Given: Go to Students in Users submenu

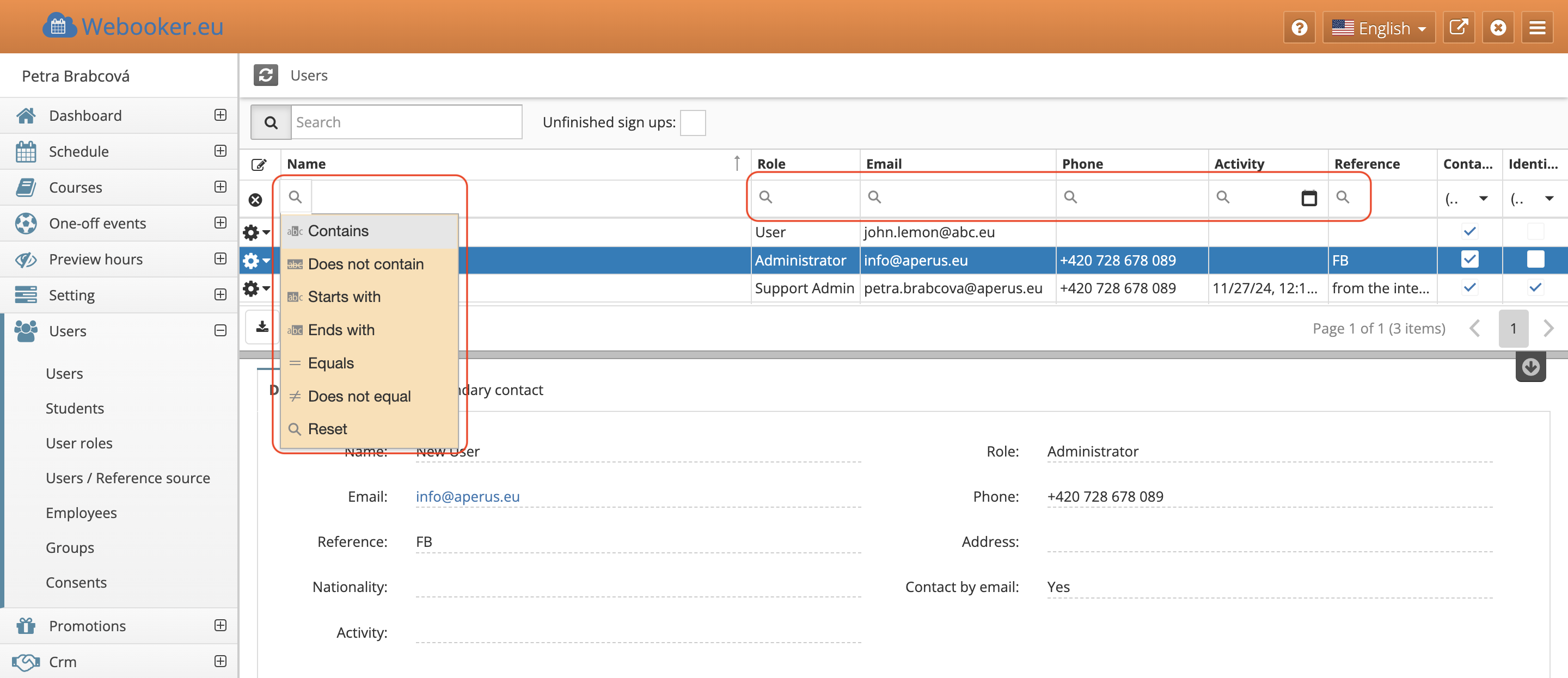Looking at the screenshot, I should [x=75, y=409].
